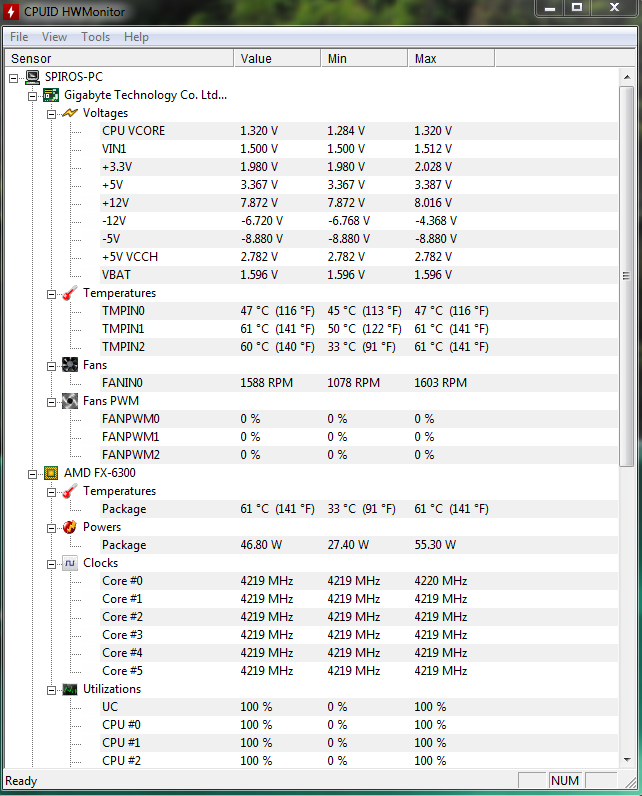The height and width of the screenshot is (796, 642).
Task: Click the 55.30 W max power value
Action: click(x=435, y=545)
